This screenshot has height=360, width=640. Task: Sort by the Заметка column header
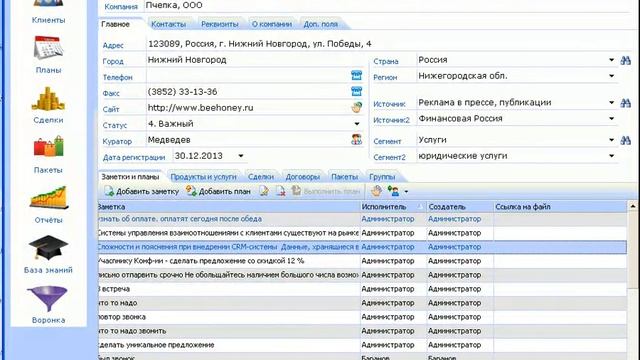(x=229, y=207)
